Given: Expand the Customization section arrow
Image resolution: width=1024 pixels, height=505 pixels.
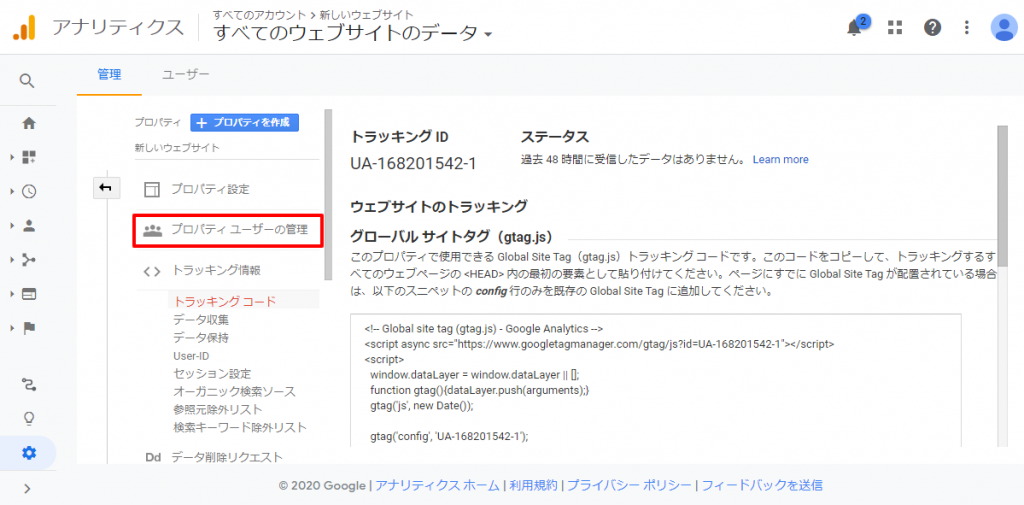Looking at the screenshot, I should 12,157.
